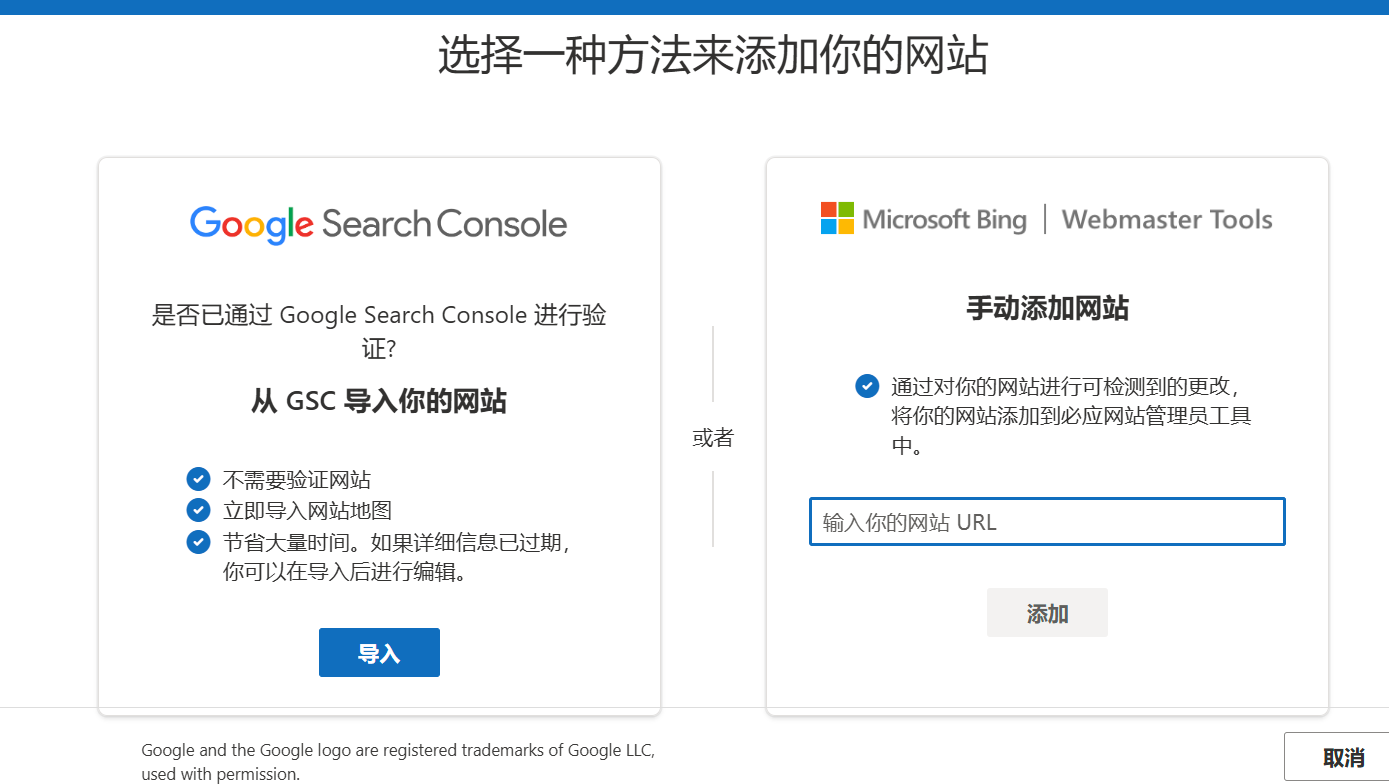
Task: Click the text 将你的网站添加到必应网站管理员工具
Action: [x=1070, y=416]
